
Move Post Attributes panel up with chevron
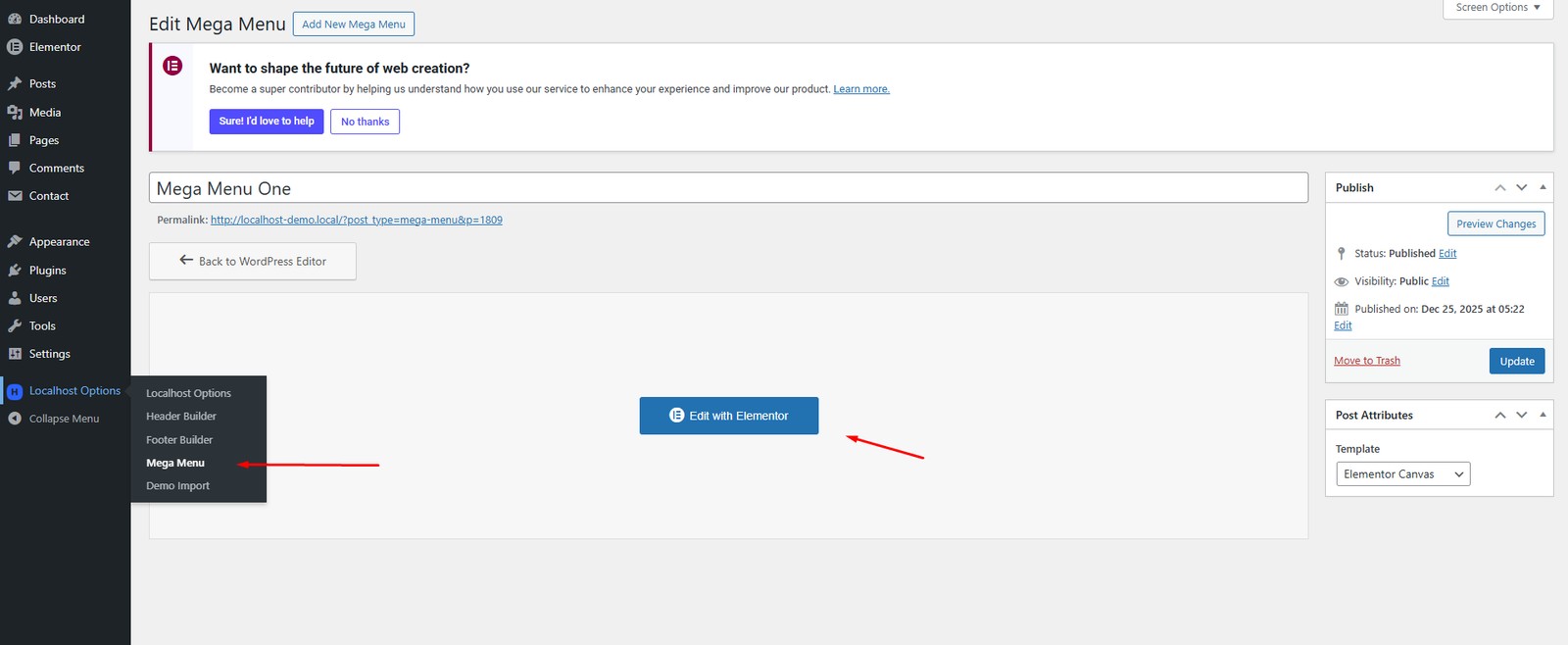click(x=1499, y=415)
